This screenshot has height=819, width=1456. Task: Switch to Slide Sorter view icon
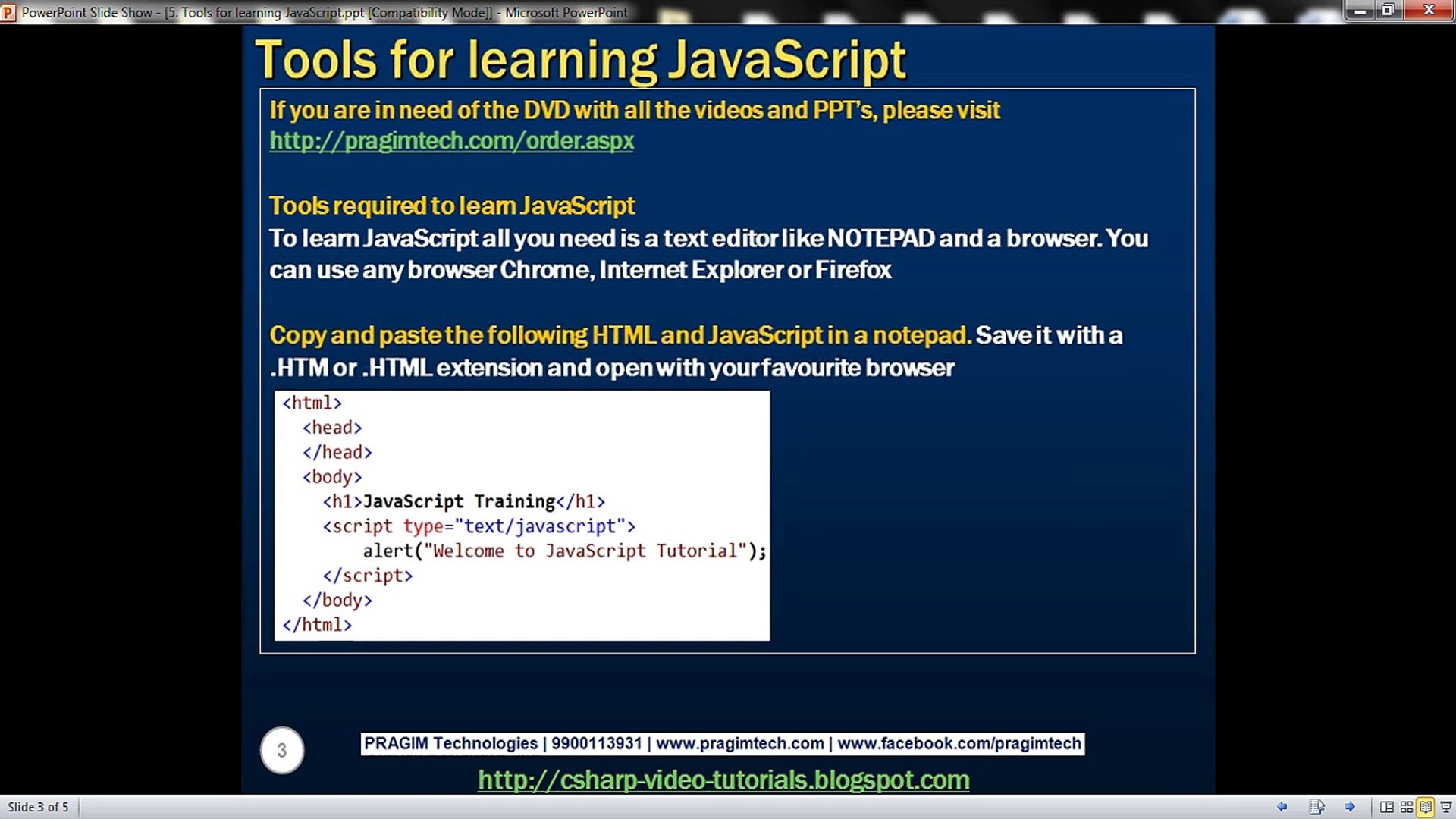1406,807
